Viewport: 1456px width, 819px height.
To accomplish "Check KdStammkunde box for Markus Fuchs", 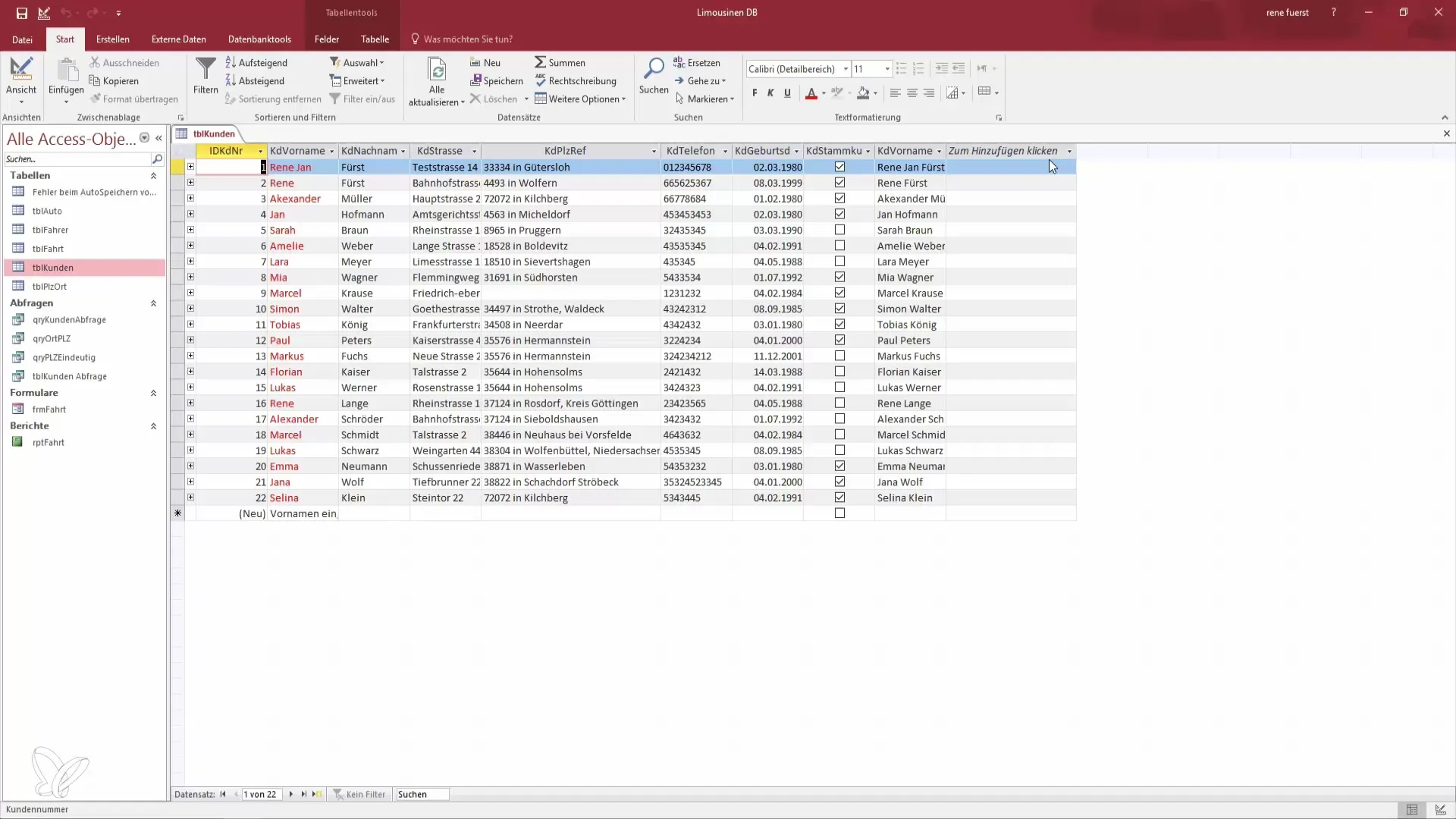I will click(839, 356).
